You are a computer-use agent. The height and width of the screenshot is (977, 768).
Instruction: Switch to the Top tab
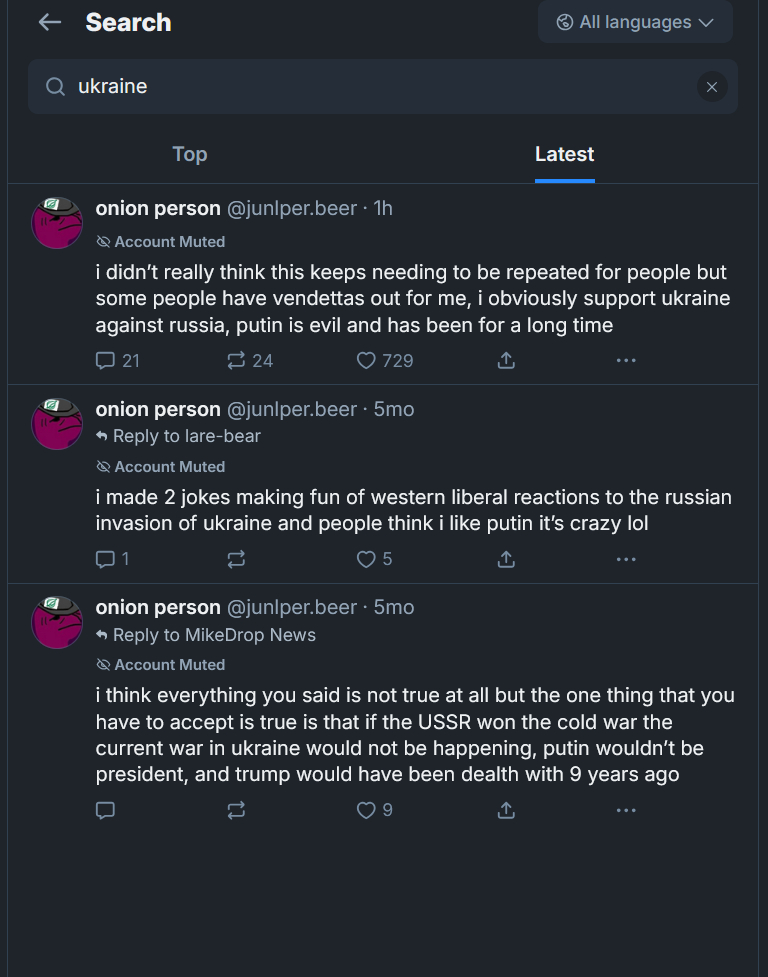(190, 154)
